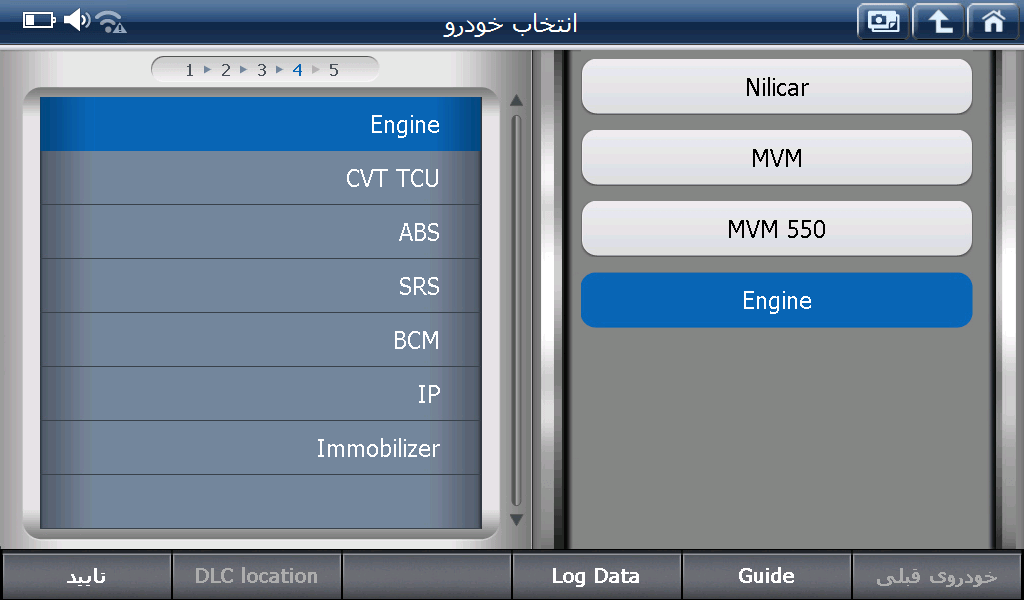Pick SRS from the system list
Image resolution: width=1024 pixels, height=600 pixels.
(260, 287)
